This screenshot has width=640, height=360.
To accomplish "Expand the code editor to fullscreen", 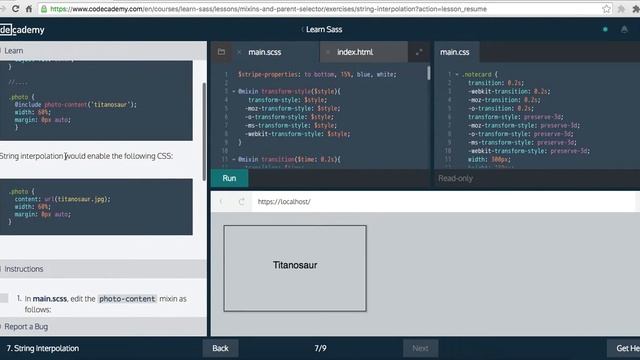I will [419, 52].
